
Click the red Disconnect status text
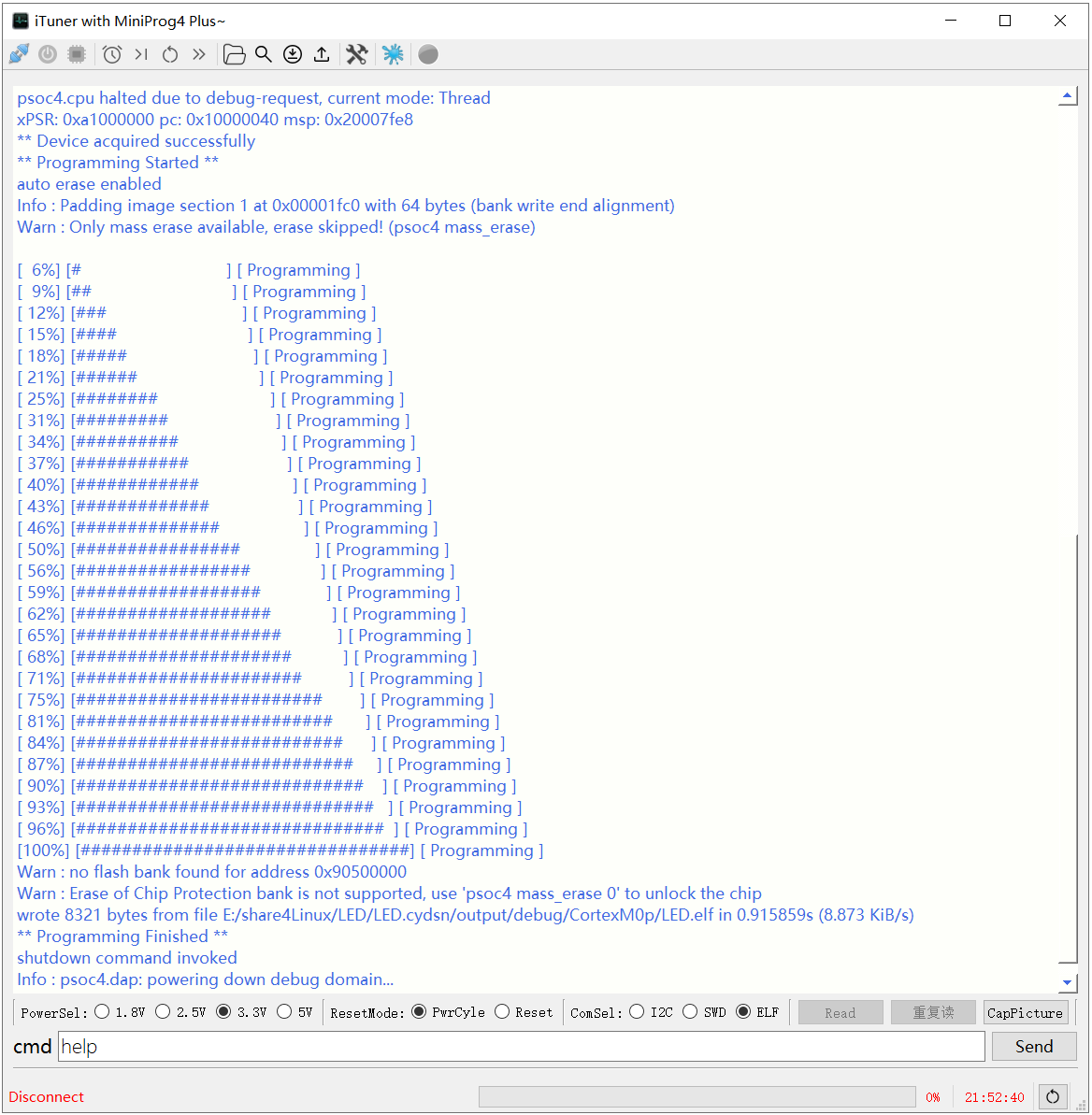46,1096
